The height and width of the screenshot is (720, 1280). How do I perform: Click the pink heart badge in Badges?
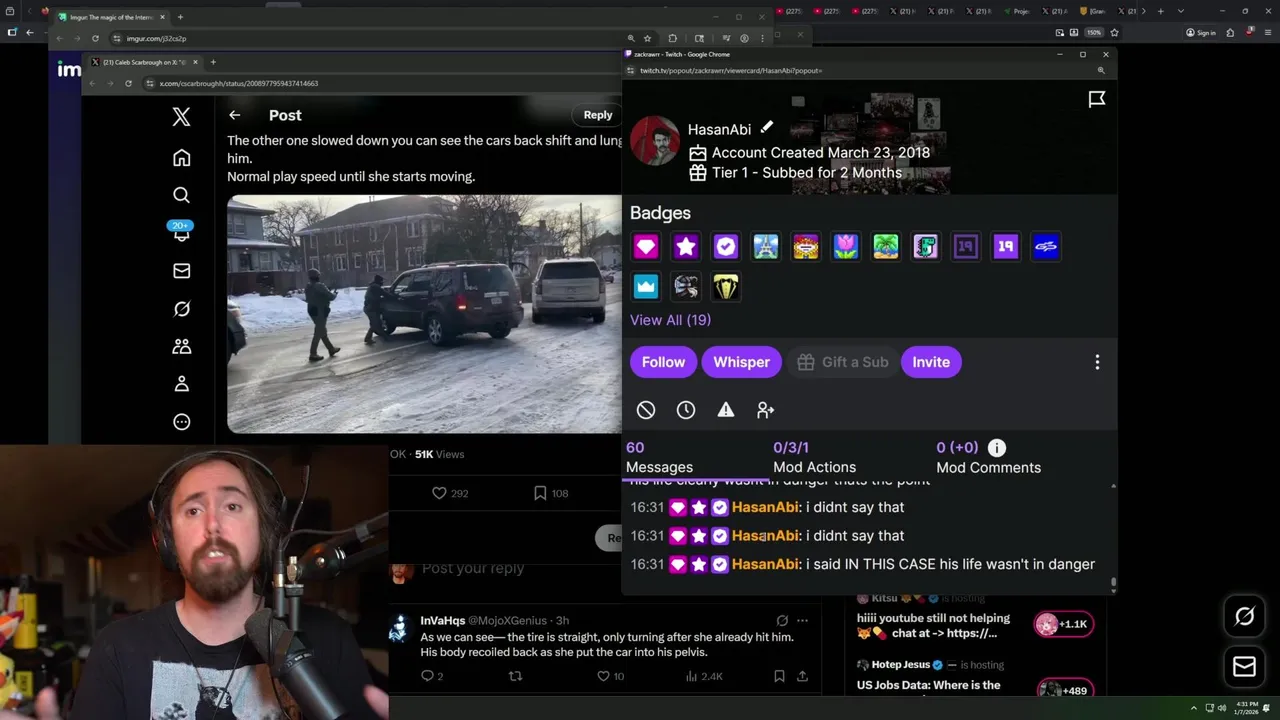click(x=646, y=246)
